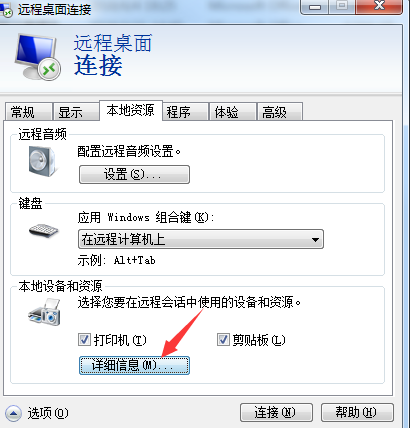Click the Remote Desktop monitor logo
Screen dimensions: 410x428
coord(38,57)
